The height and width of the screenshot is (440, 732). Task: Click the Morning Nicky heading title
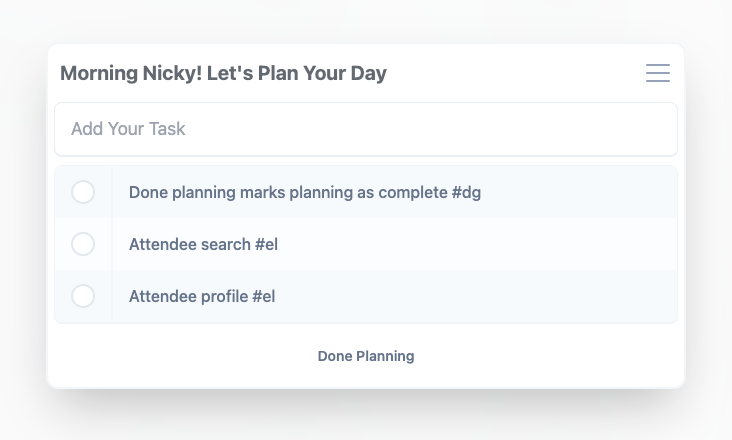click(x=223, y=73)
